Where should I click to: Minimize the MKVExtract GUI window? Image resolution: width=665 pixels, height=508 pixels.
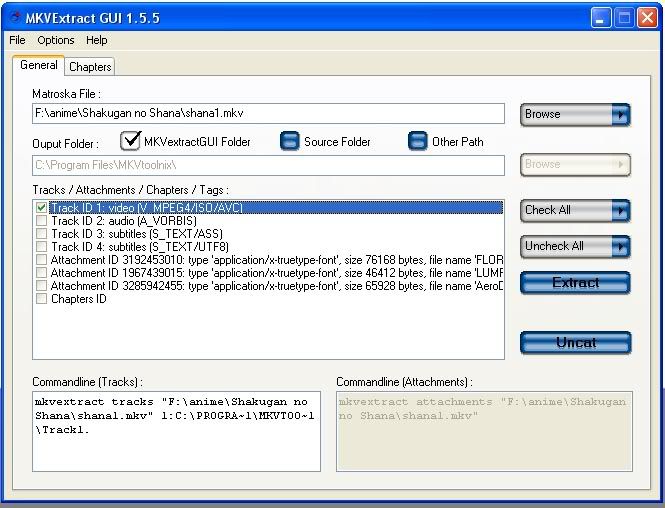click(x=601, y=18)
